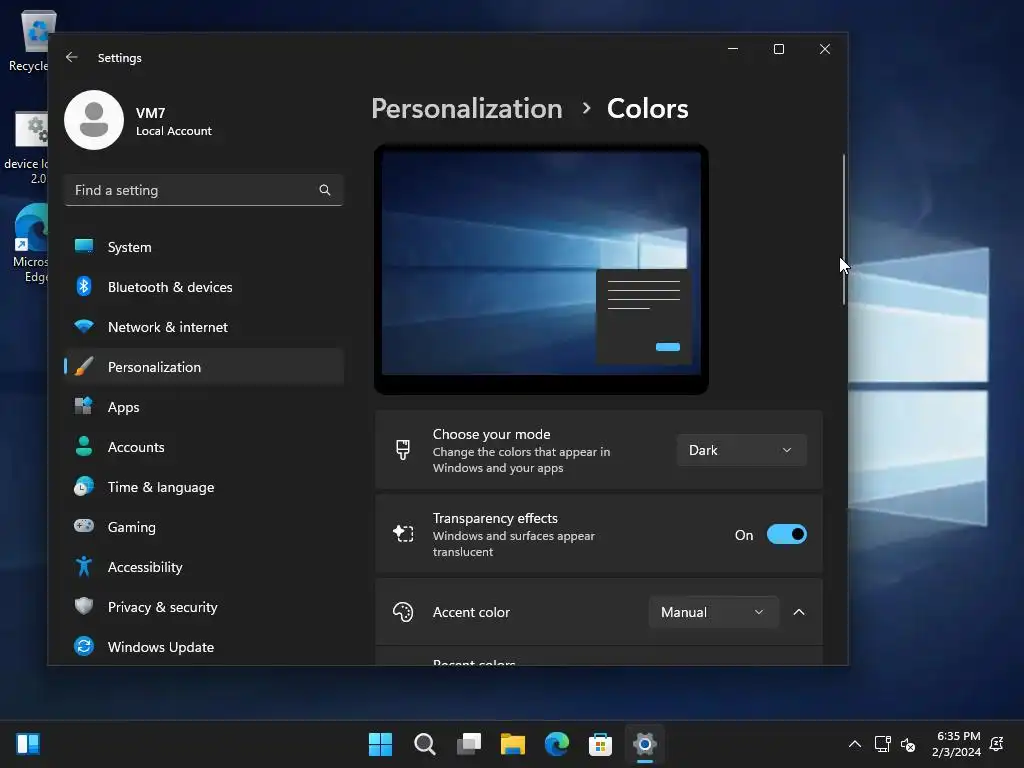Open taskbar Search
1024x768 pixels.
coord(424,744)
